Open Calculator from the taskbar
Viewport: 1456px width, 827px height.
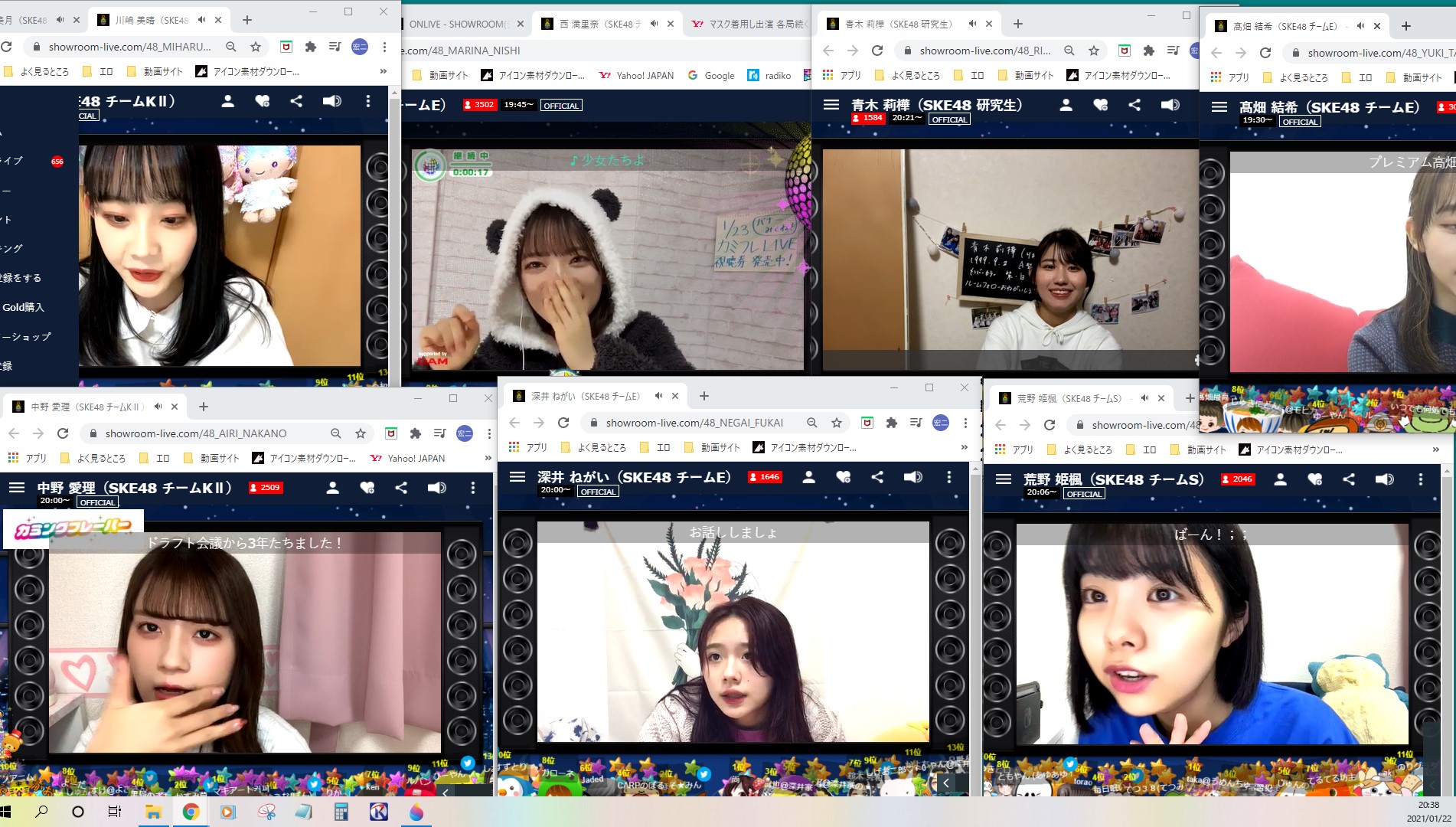341,812
